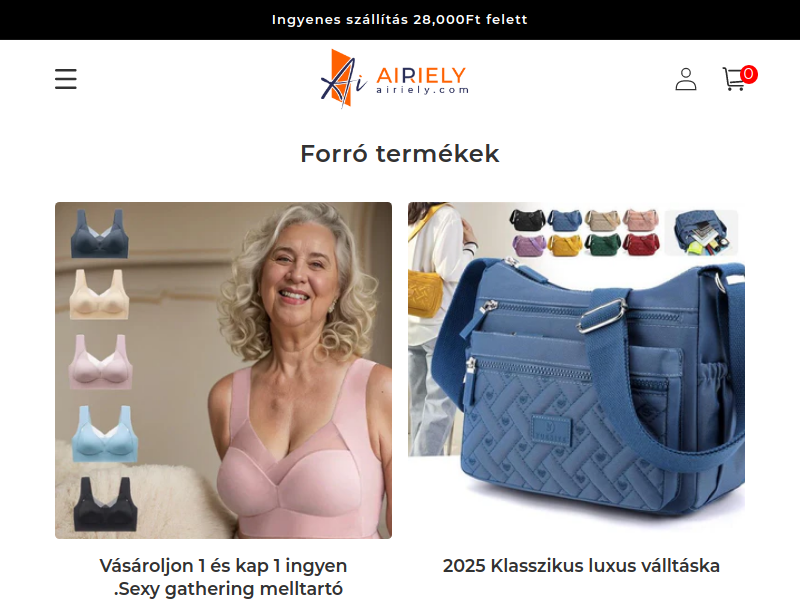Open 2025 Klasszikus luxus válltáska link

581,566
